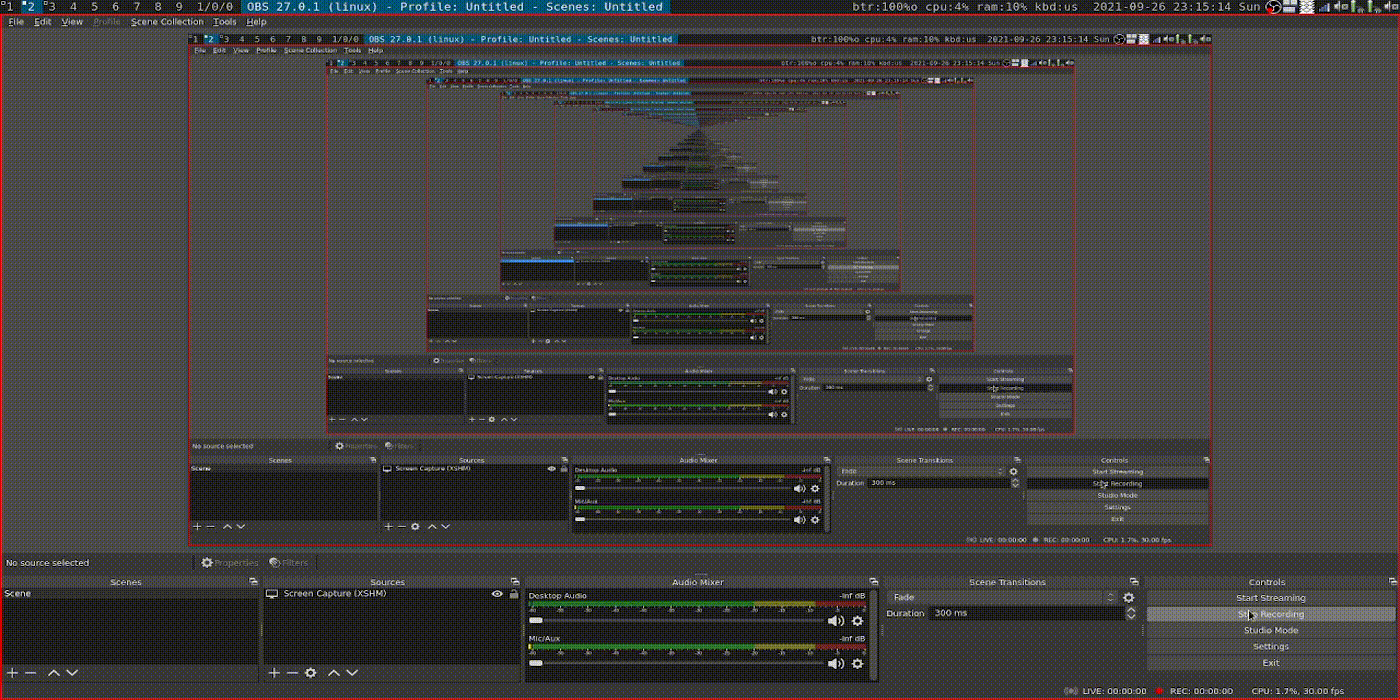
Task: Open source properties gear in Sources toolbar
Action: click(x=311, y=673)
